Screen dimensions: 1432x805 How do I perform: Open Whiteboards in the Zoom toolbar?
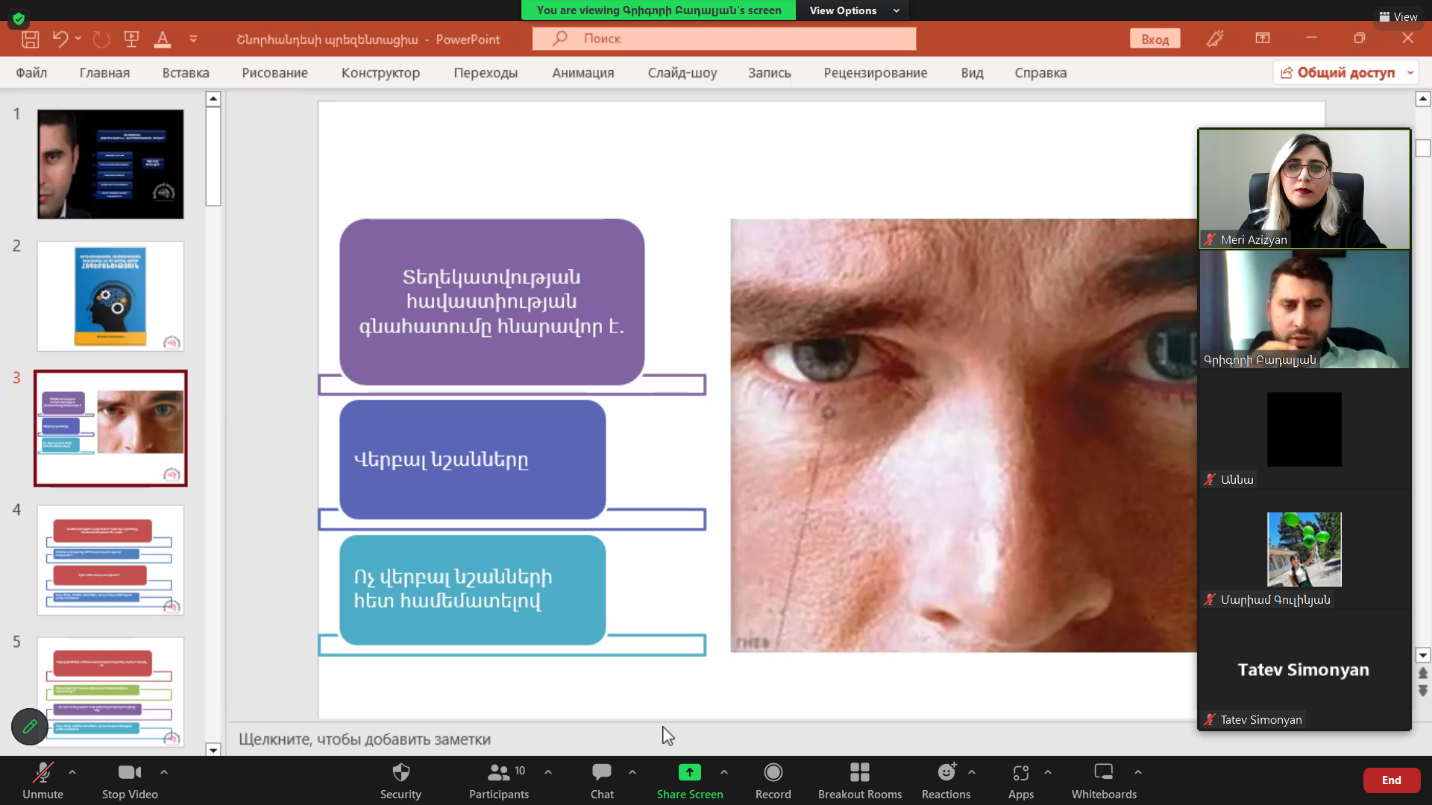[1103, 773]
